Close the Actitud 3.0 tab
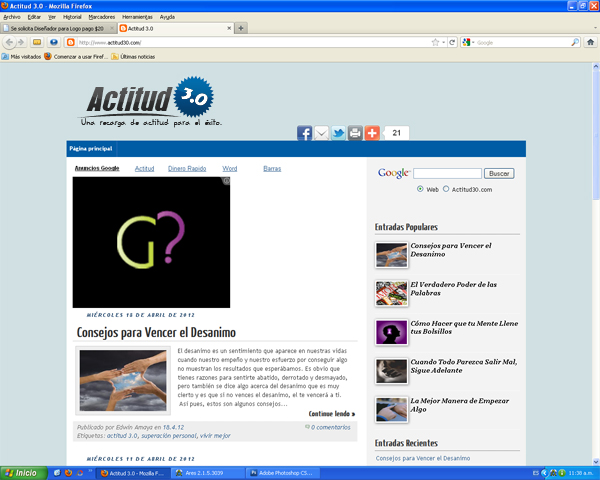Image resolution: width=600 pixels, height=480 pixels. (229, 28)
